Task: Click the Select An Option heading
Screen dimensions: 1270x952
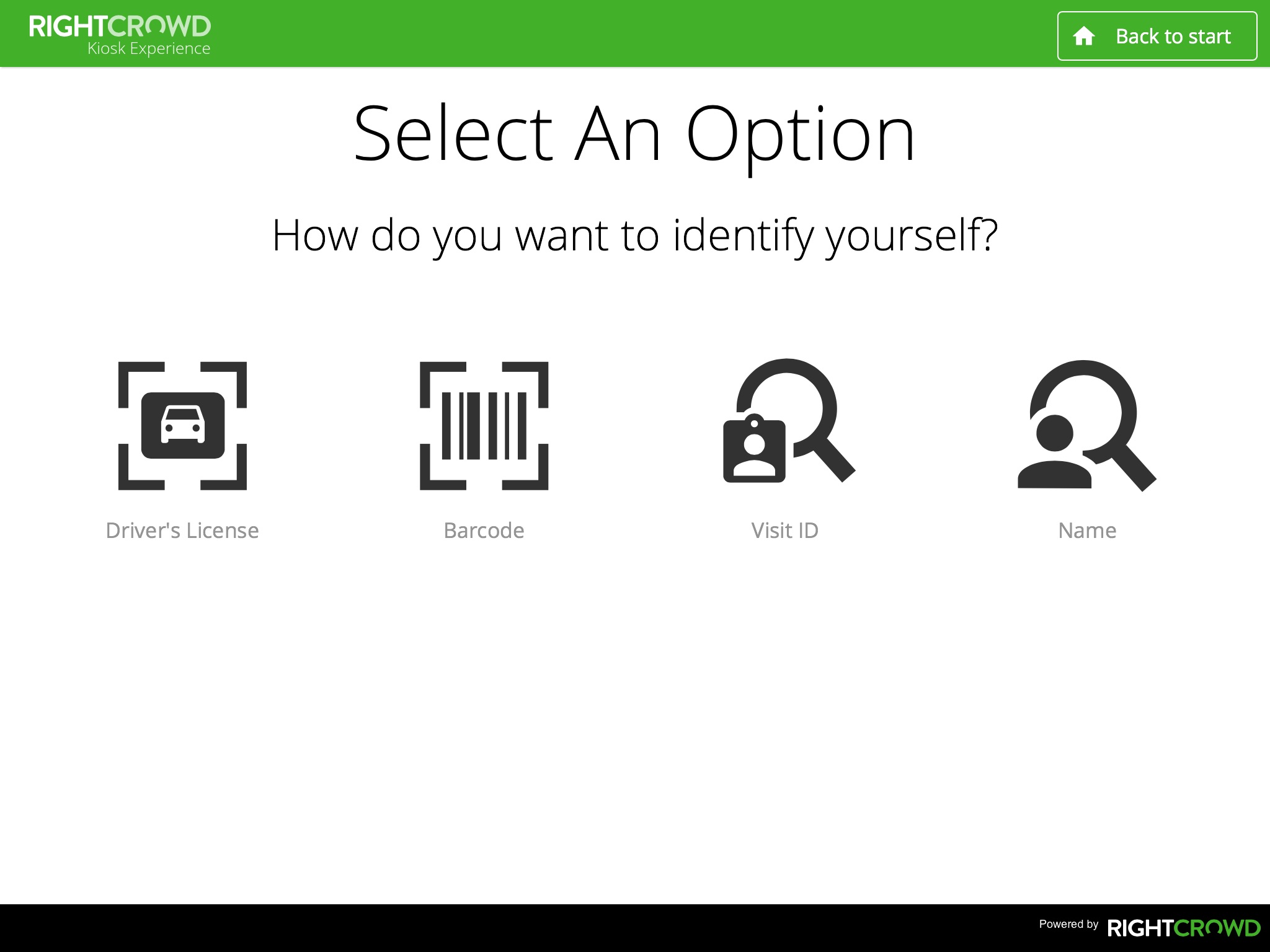Action: click(634, 134)
